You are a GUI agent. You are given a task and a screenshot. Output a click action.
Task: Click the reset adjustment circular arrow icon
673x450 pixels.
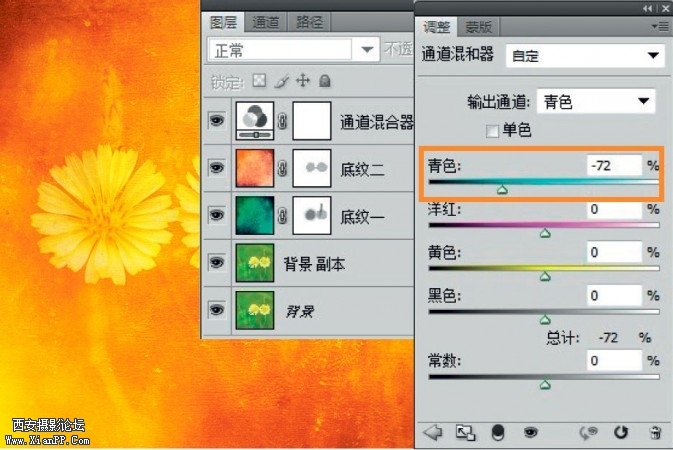coord(620,432)
